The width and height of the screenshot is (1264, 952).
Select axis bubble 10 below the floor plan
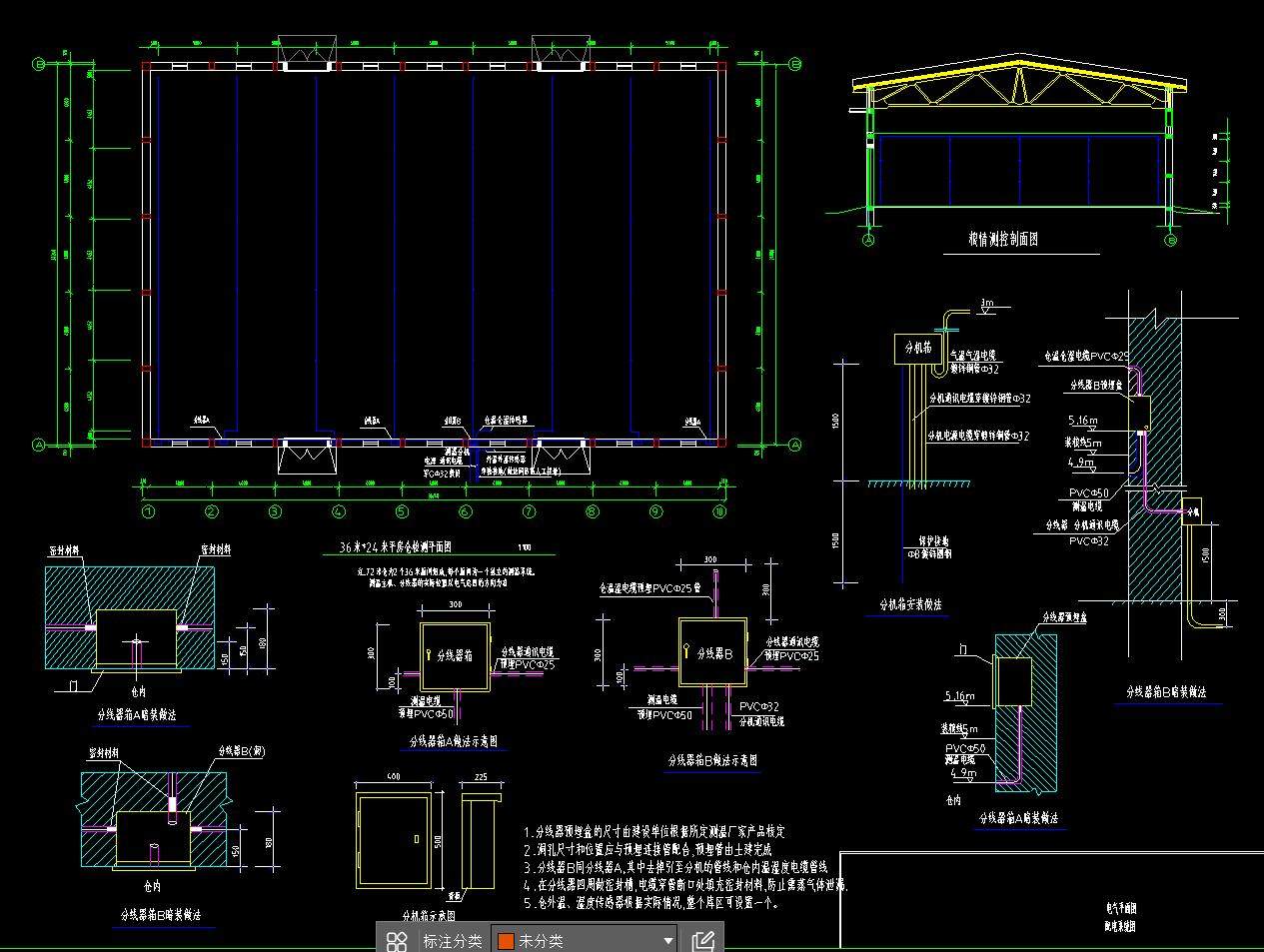click(718, 512)
